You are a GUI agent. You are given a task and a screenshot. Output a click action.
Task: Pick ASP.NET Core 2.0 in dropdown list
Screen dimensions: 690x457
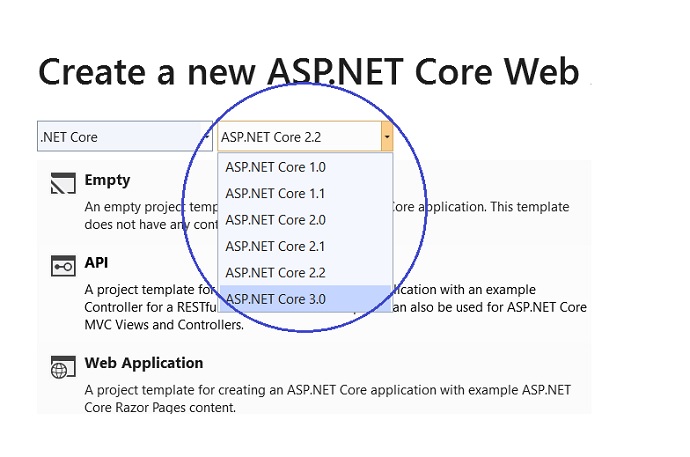tap(305, 220)
